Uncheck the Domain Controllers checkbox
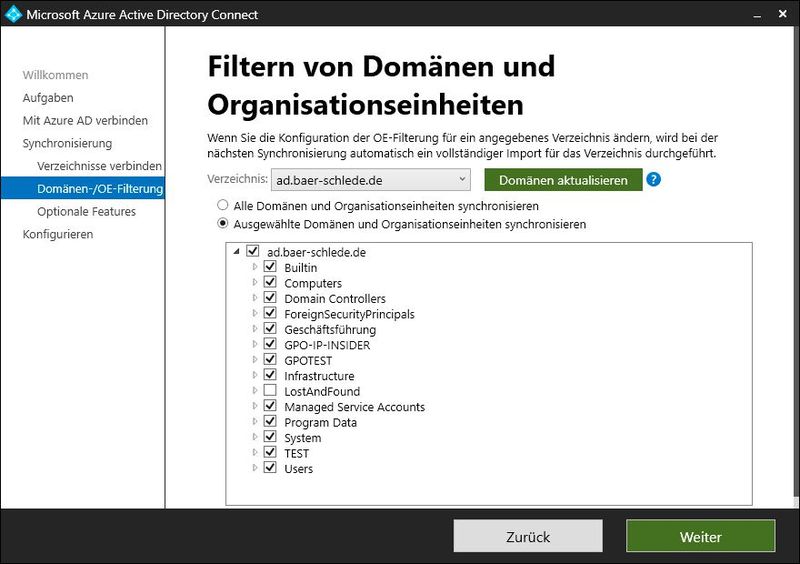 click(270, 297)
